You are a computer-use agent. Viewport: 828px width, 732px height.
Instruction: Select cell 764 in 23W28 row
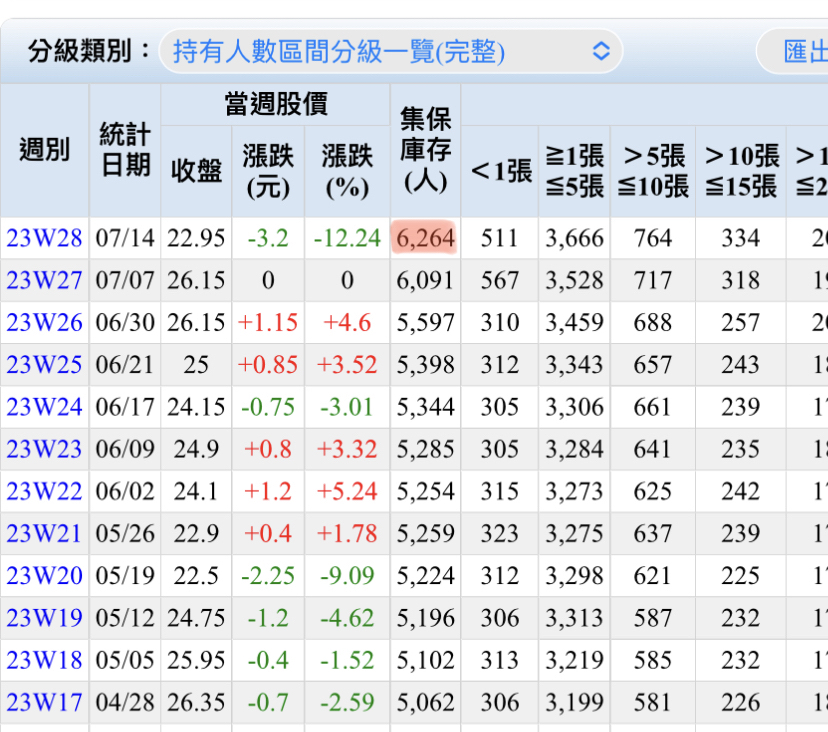point(653,238)
